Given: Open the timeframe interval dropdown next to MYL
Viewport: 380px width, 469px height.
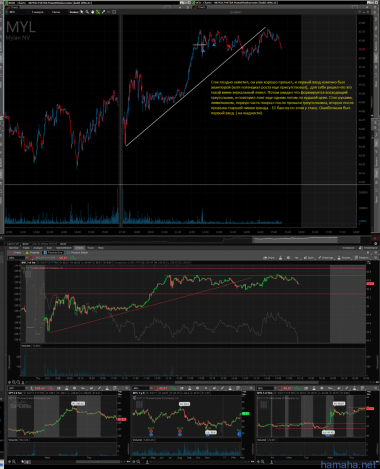Looking at the screenshot, I should tap(38, 12).
